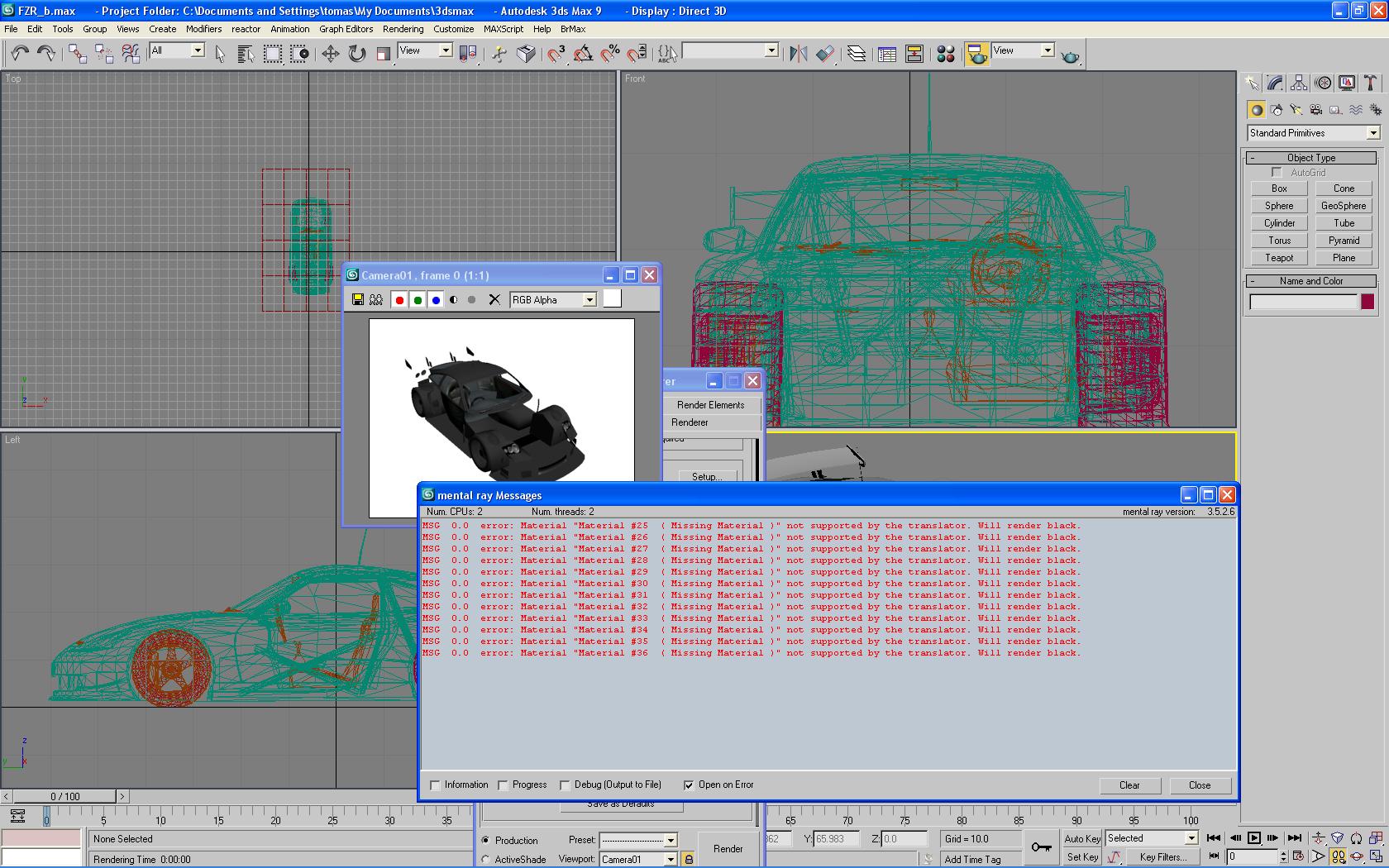Viewport: 1389px width, 868px height.
Task: Open the Camera01 viewport dropdown
Action: click(x=671, y=860)
